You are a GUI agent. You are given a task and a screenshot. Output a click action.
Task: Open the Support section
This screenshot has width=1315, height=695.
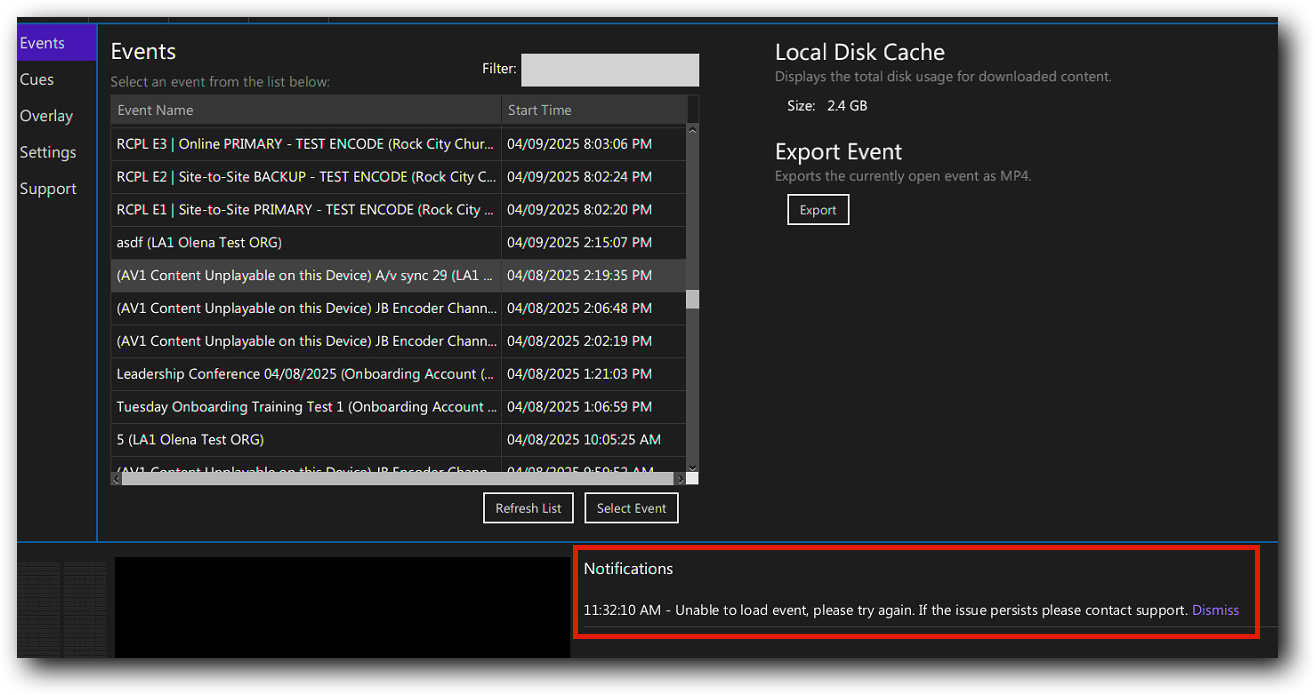pyautogui.click(x=48, y=189)
